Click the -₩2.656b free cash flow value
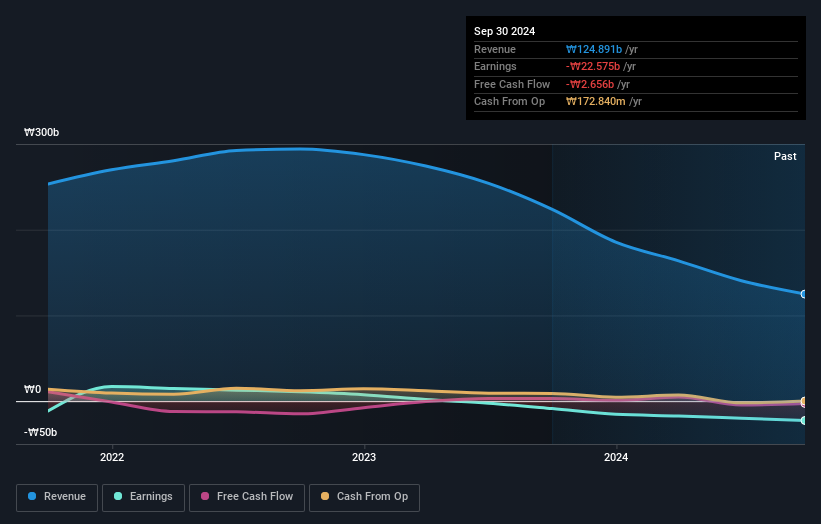 (x=590, y=84)
